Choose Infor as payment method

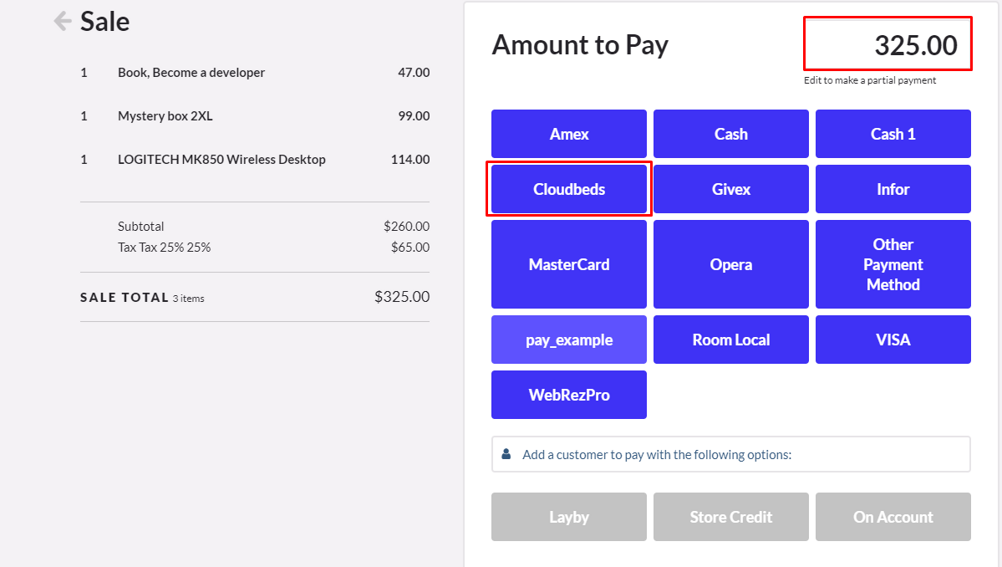[x=893, y=189]
